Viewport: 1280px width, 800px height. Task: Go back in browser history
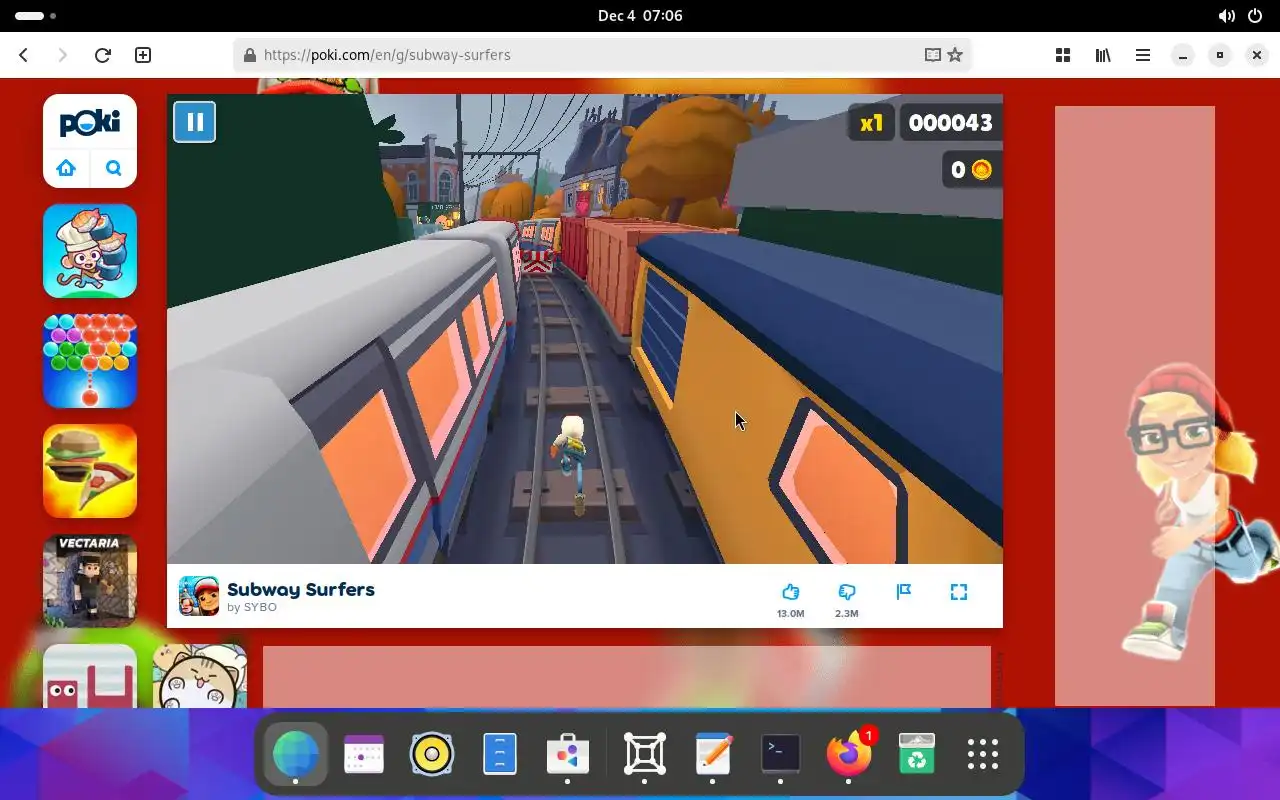pyautogui.click(x=24, y=55)
